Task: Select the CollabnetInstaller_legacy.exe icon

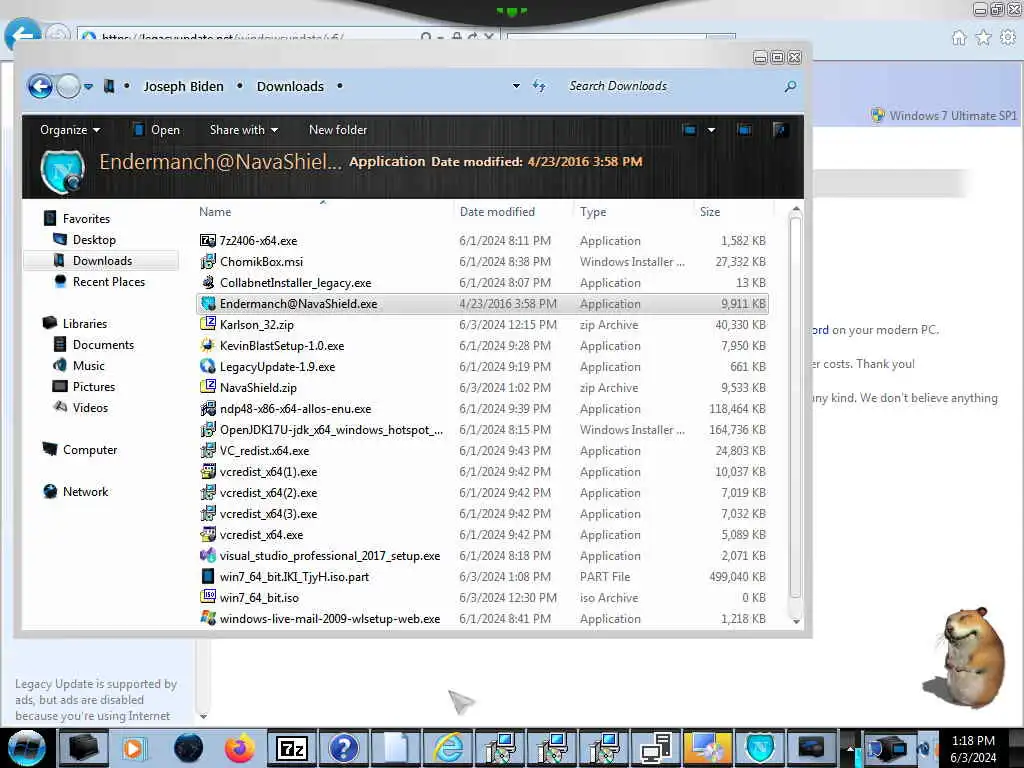Action: (208, 282)
